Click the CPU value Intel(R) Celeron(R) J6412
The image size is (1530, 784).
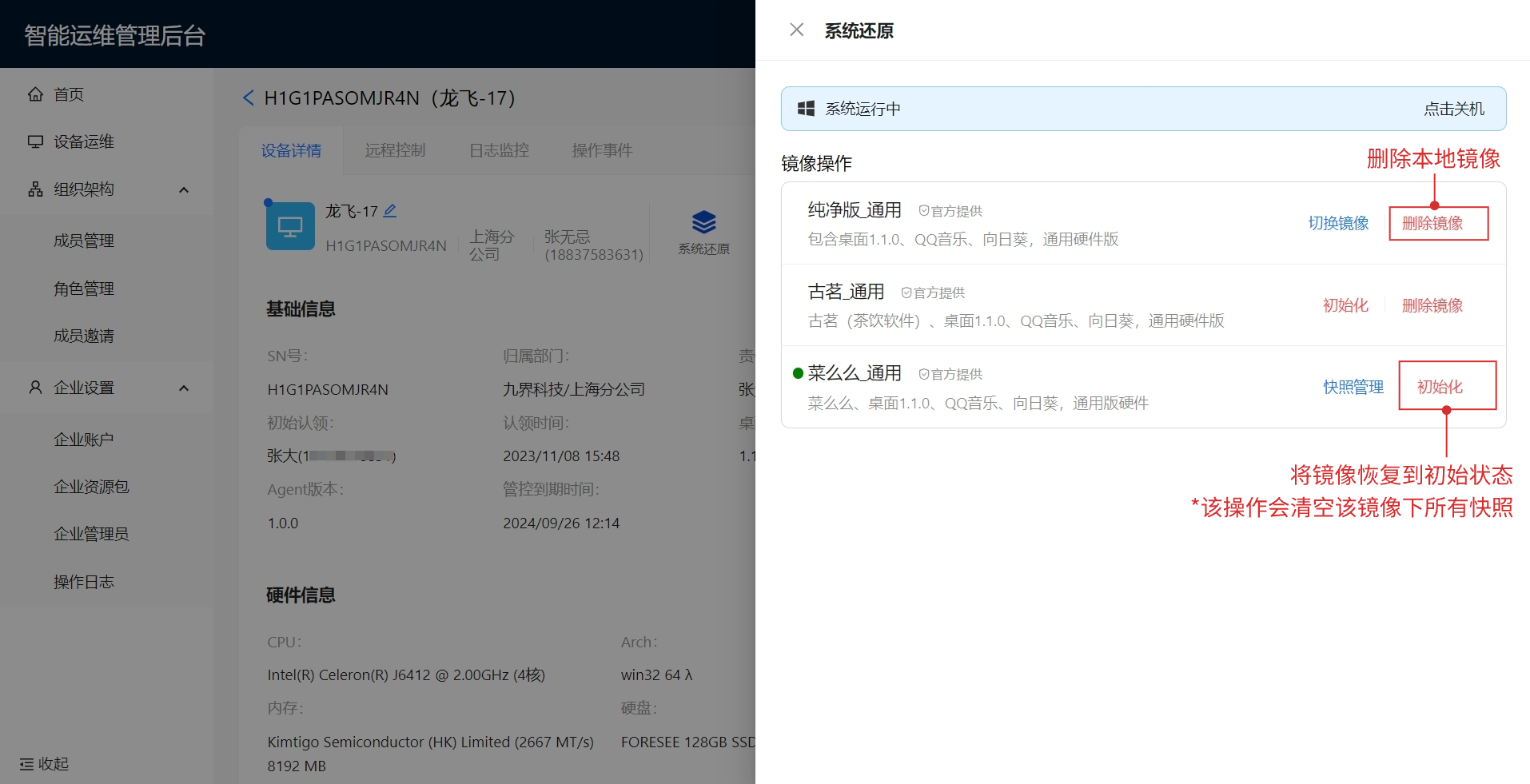pyautogui.click(x=406, y=675)
